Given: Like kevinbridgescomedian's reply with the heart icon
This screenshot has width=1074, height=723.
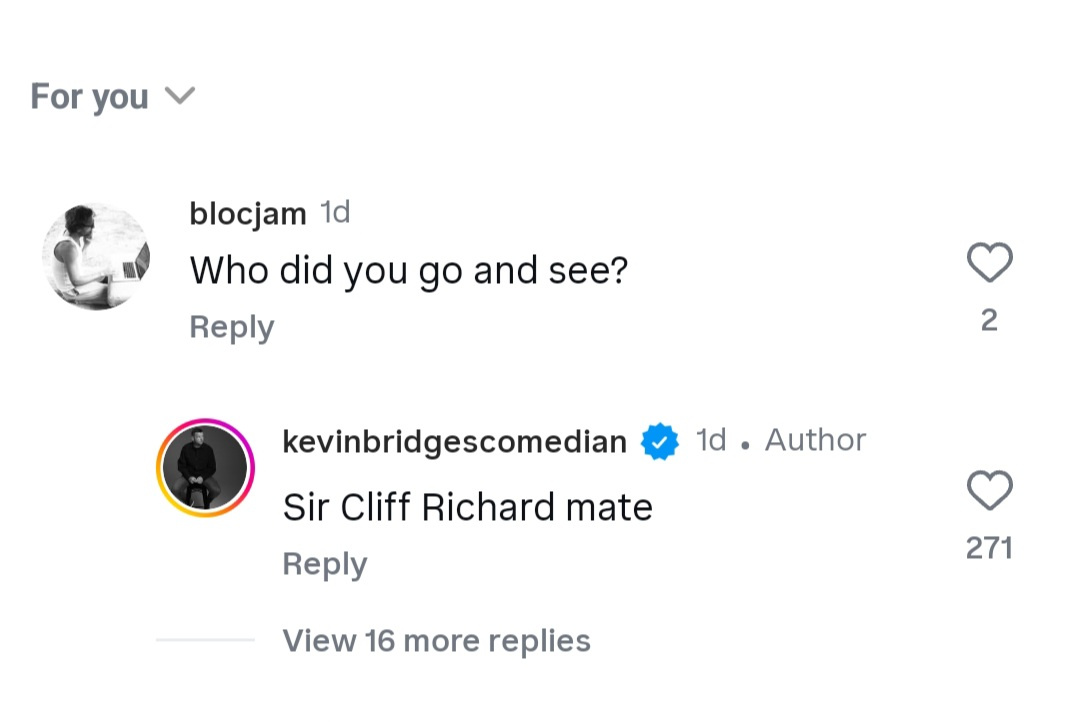Looking at the screenshot, I should click(989, 490).
